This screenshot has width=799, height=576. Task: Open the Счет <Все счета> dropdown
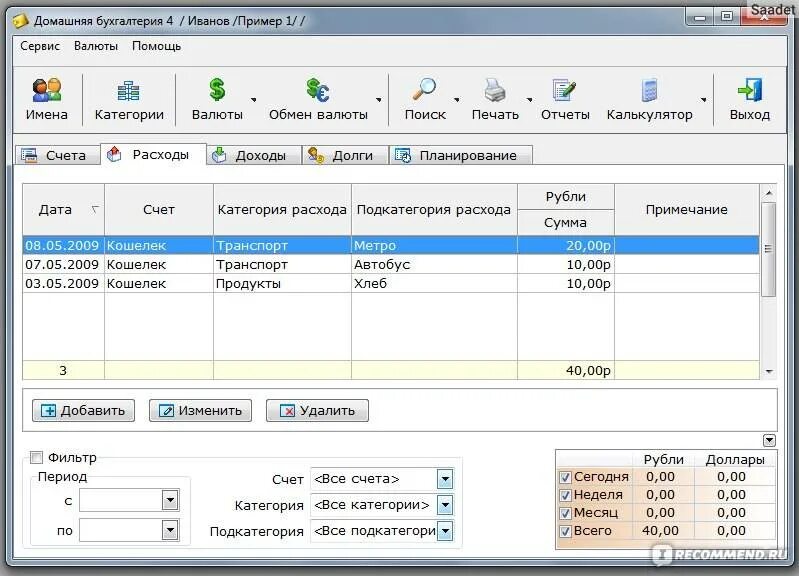445,479
